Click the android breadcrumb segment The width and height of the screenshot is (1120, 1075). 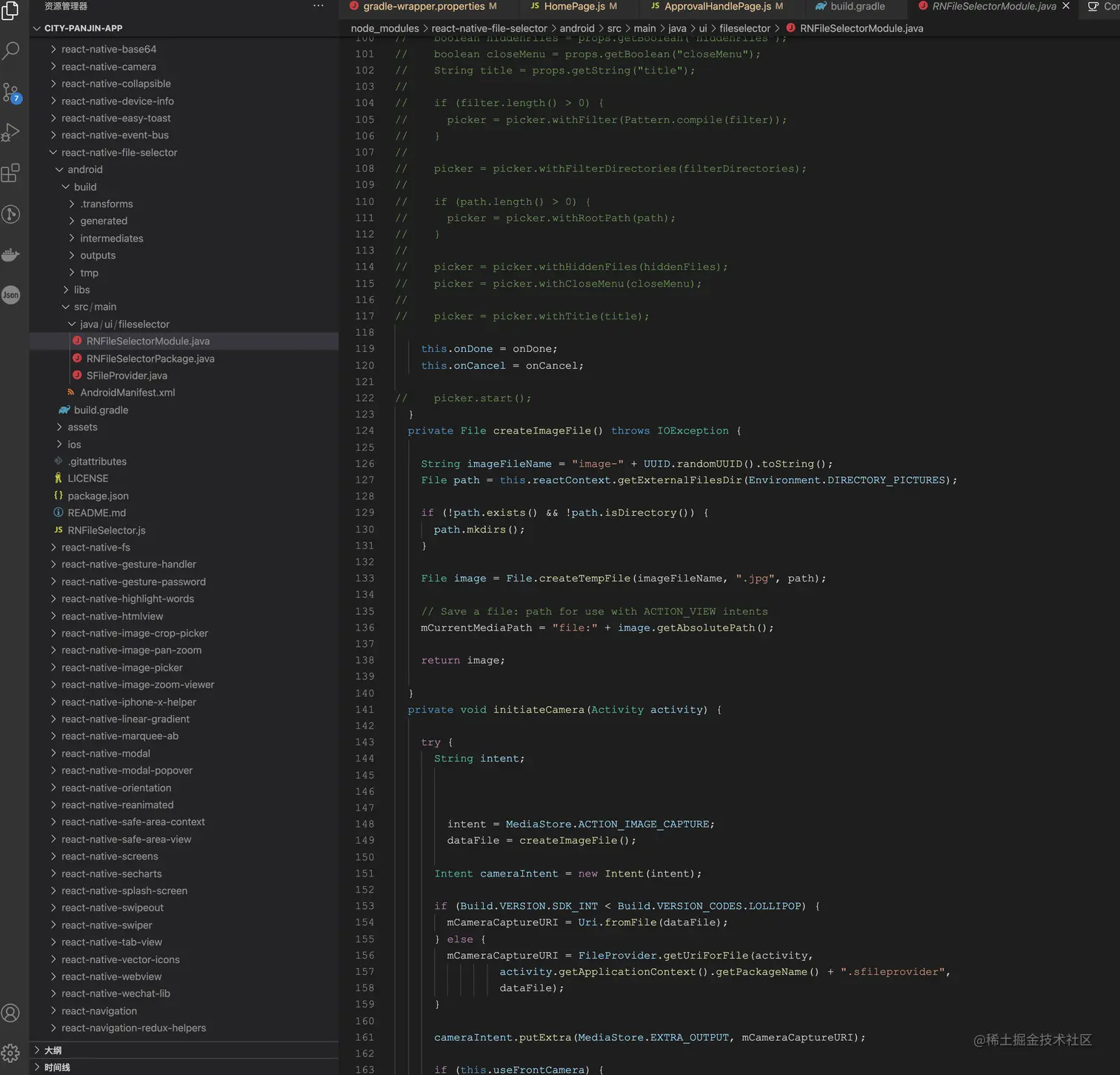pos(577,28)
